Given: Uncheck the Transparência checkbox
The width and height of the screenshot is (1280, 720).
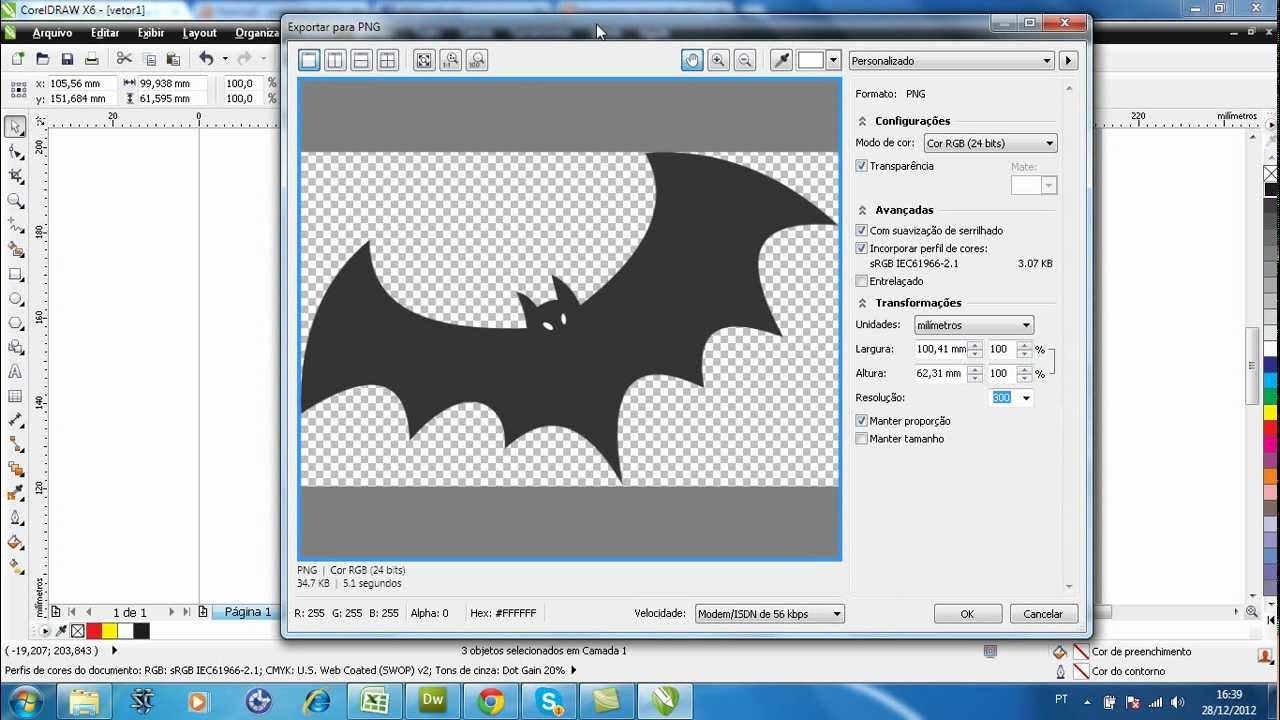Looking at the screenshot, I should pyautogui.click(x=862, y=166).
